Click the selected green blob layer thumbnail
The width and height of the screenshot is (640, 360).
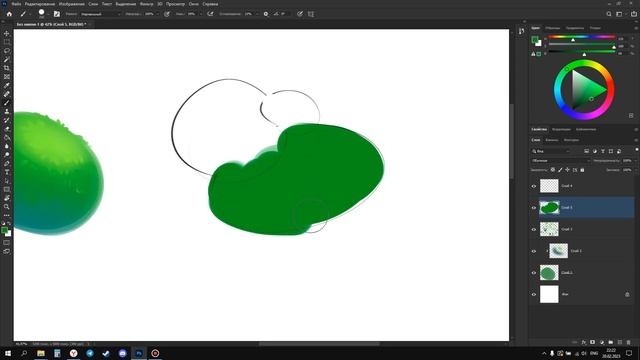(549, 208)
